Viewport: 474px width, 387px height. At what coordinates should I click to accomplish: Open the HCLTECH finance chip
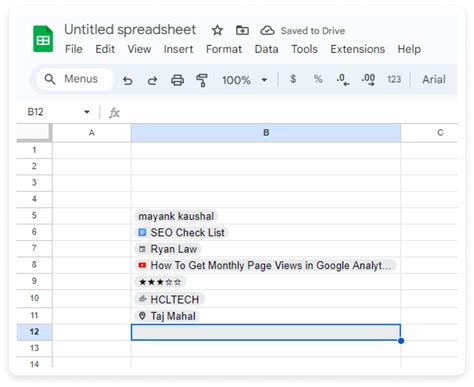tap(169, 299)
